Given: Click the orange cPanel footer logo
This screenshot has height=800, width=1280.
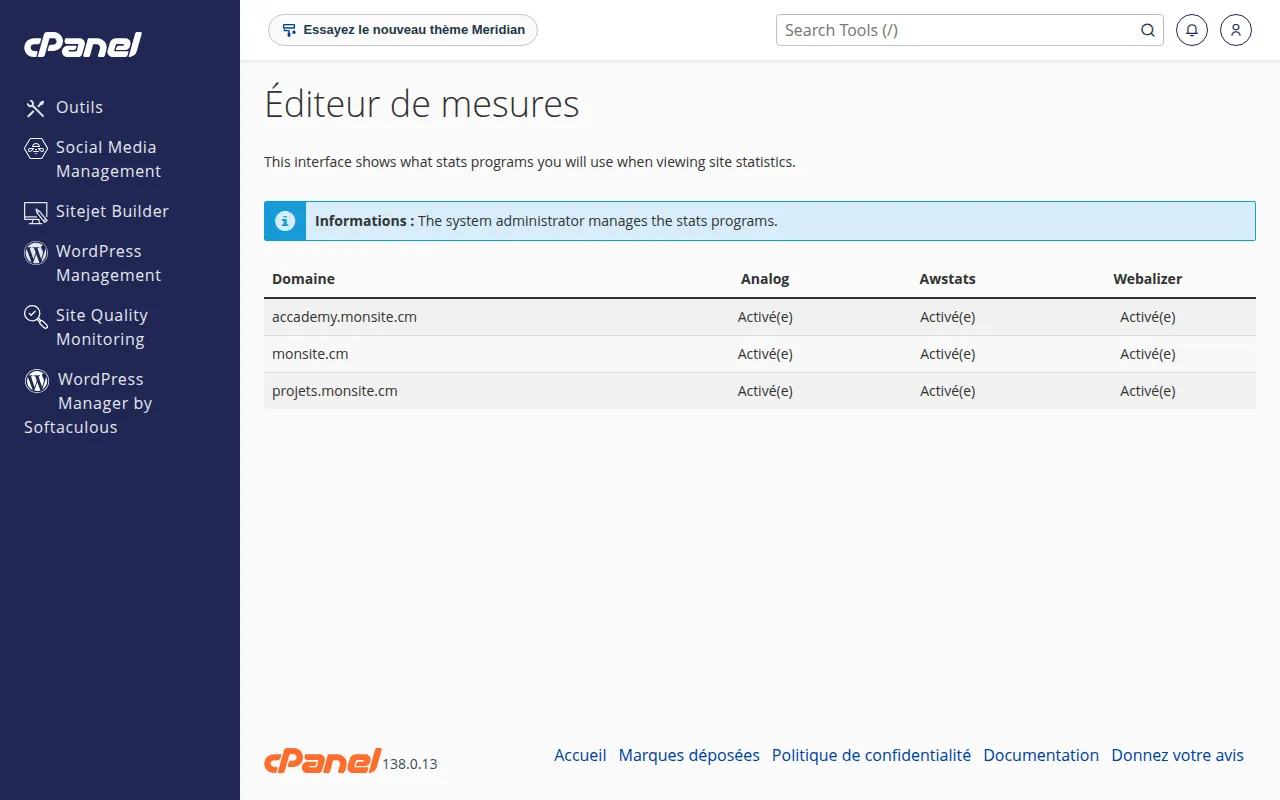Looking at the screenshot, I should pos(322,760).
